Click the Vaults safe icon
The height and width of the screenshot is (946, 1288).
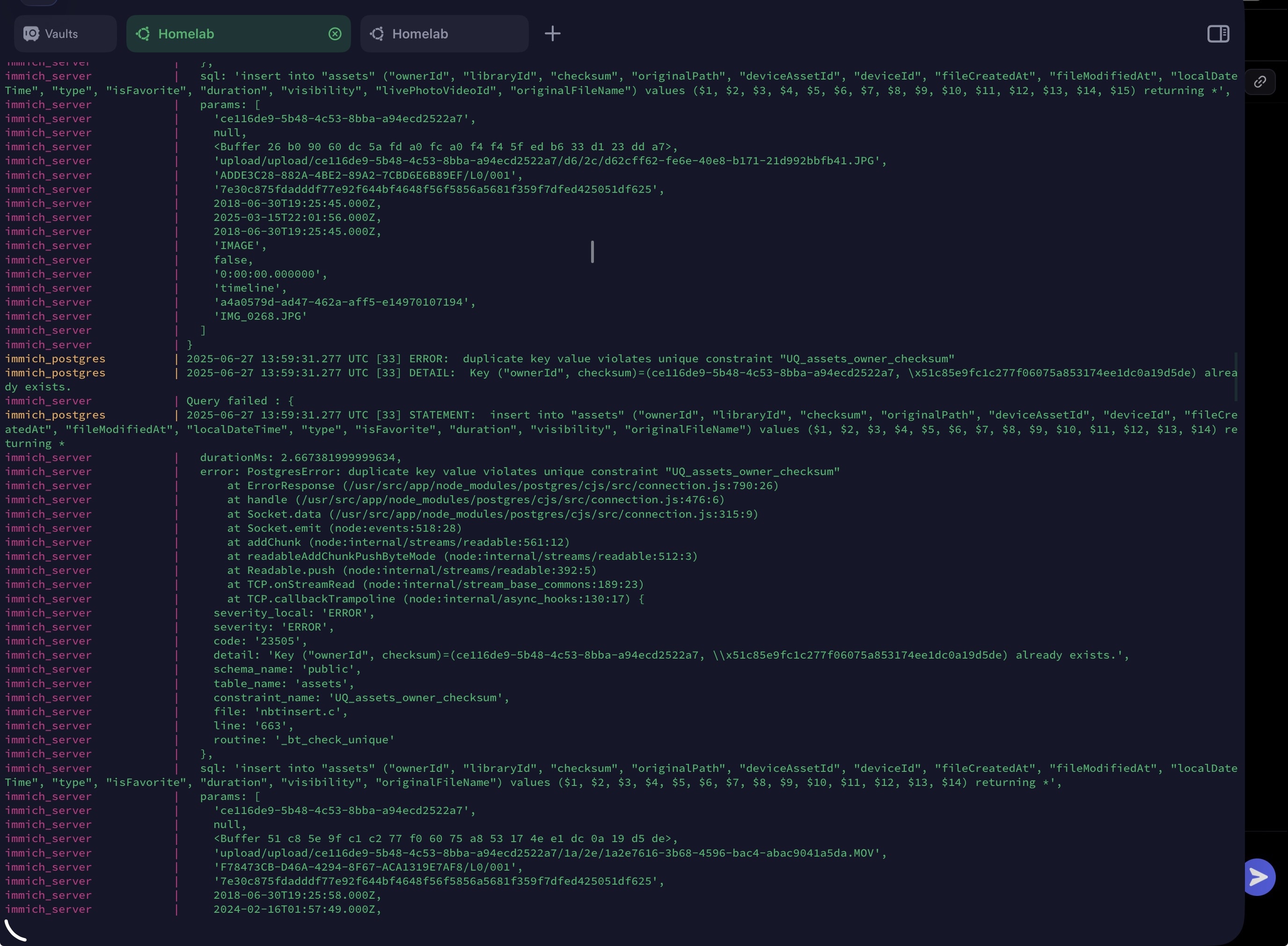[31, 34]
